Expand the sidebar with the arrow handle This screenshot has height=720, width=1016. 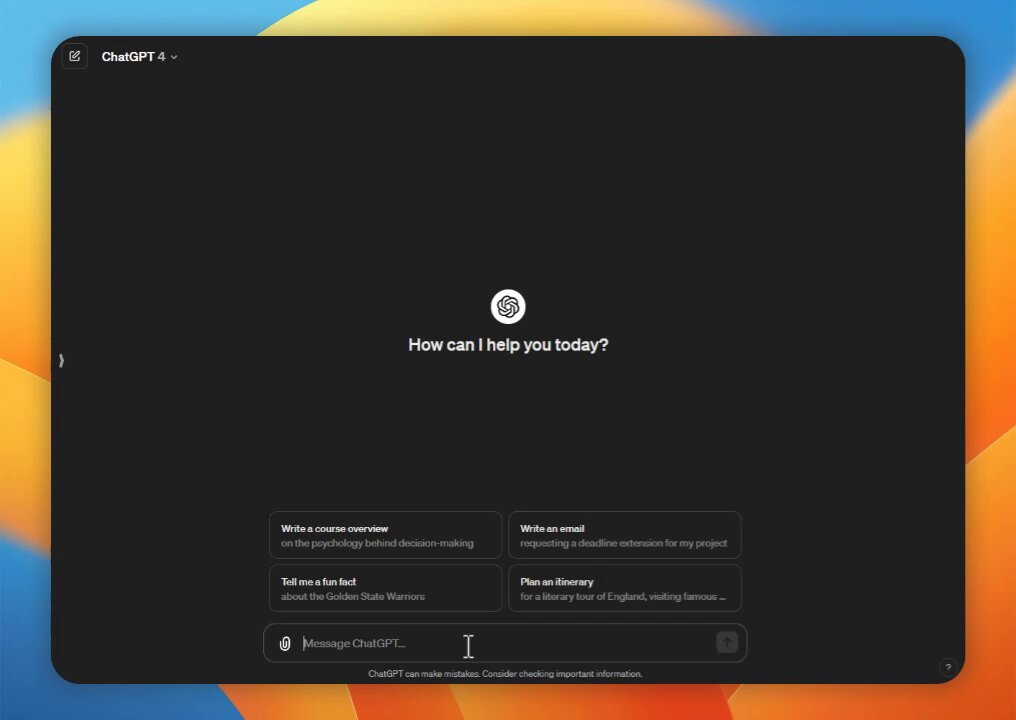(61, 360)
